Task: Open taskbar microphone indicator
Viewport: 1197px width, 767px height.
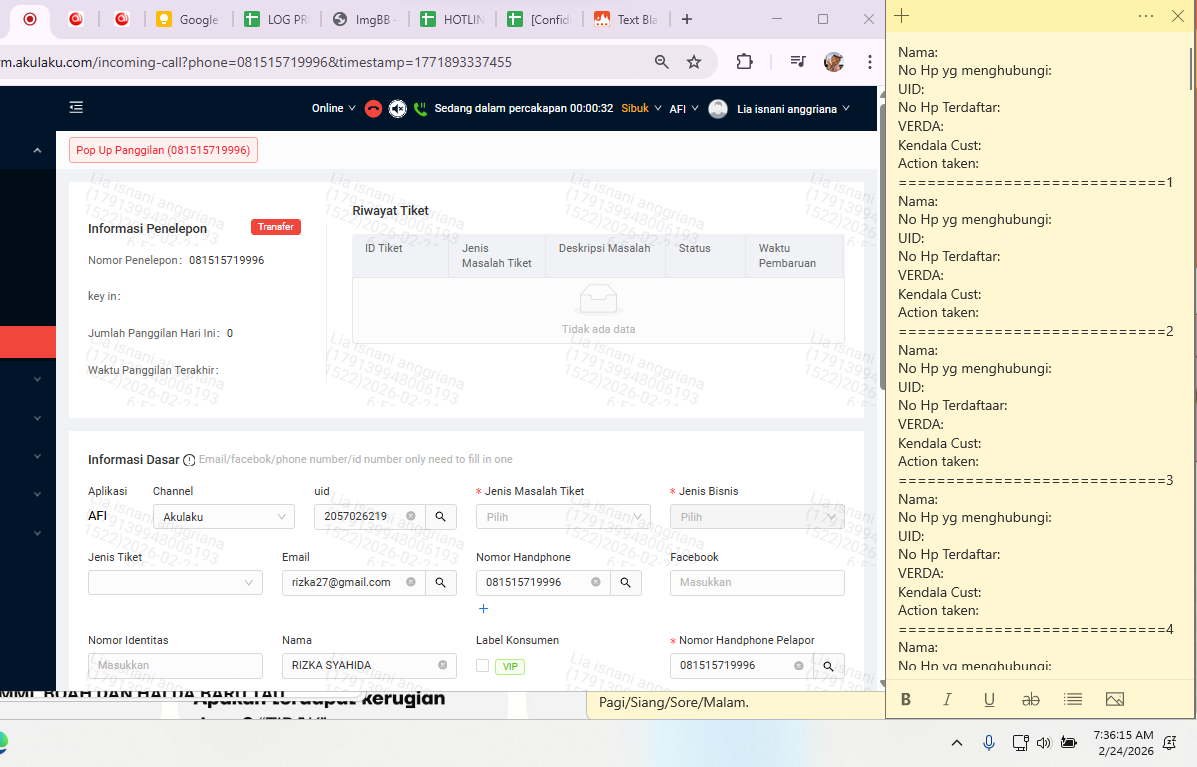Action: [989, 742]
